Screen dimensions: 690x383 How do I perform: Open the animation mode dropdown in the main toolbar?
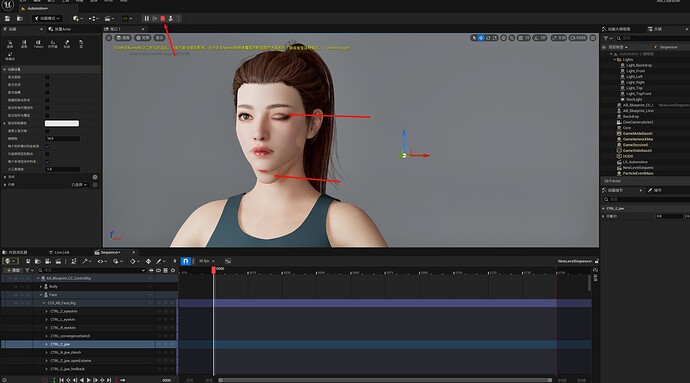tap(48, 18)
